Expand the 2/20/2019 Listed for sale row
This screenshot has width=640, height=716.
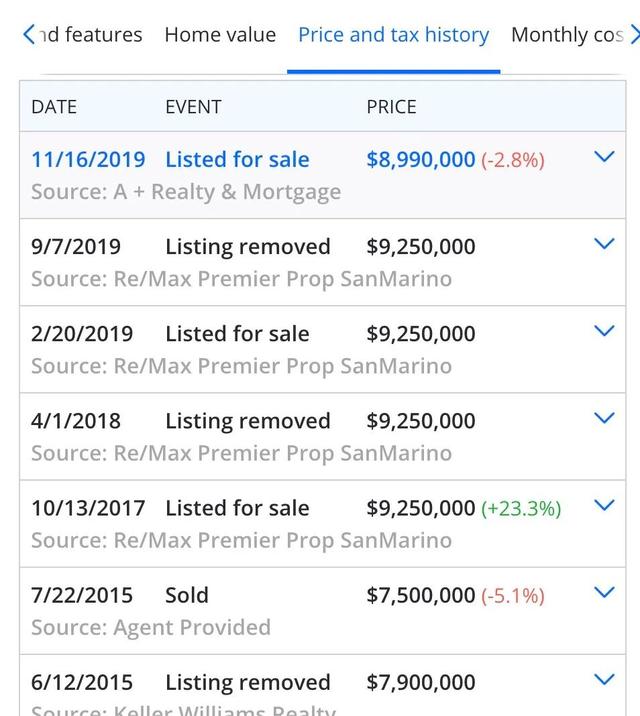click(604, 331)
